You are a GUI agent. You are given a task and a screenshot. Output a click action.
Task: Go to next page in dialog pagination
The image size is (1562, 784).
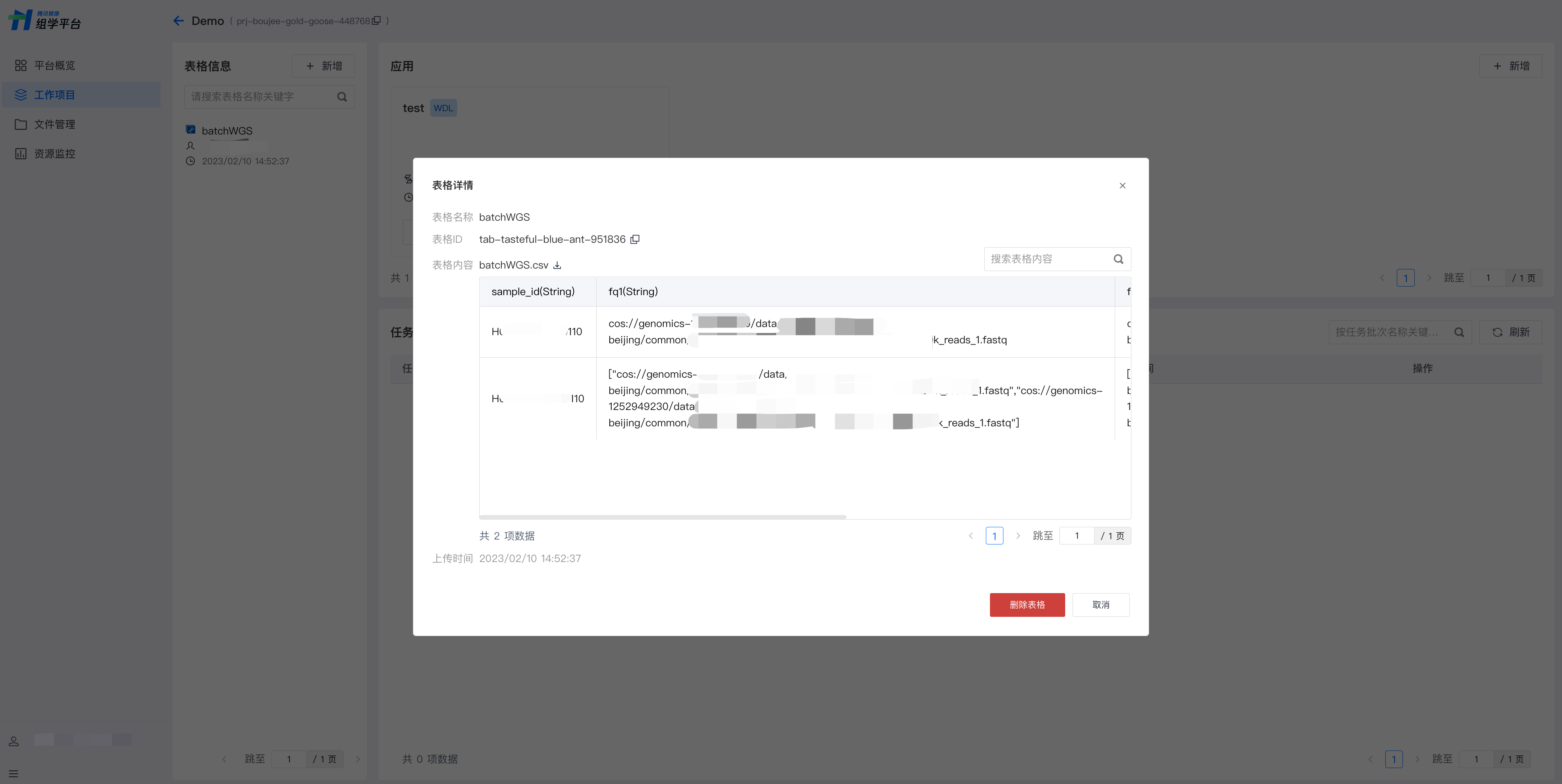click(1017, 535)
